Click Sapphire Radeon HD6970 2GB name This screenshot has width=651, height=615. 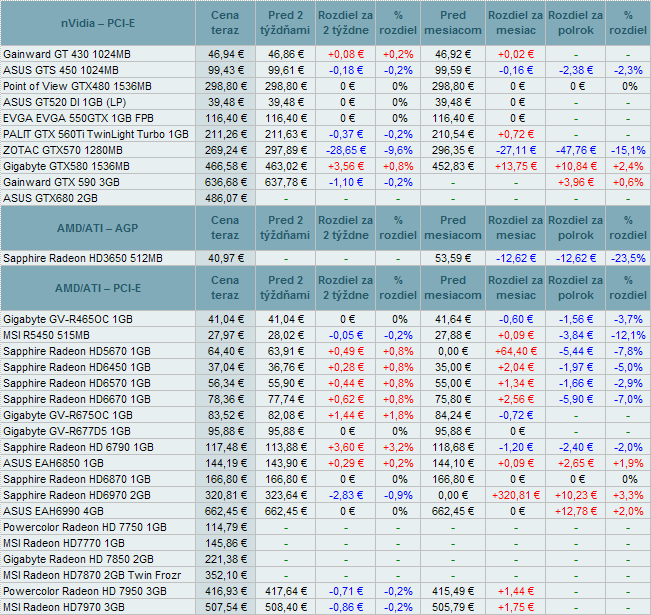(x=77, y=495)
